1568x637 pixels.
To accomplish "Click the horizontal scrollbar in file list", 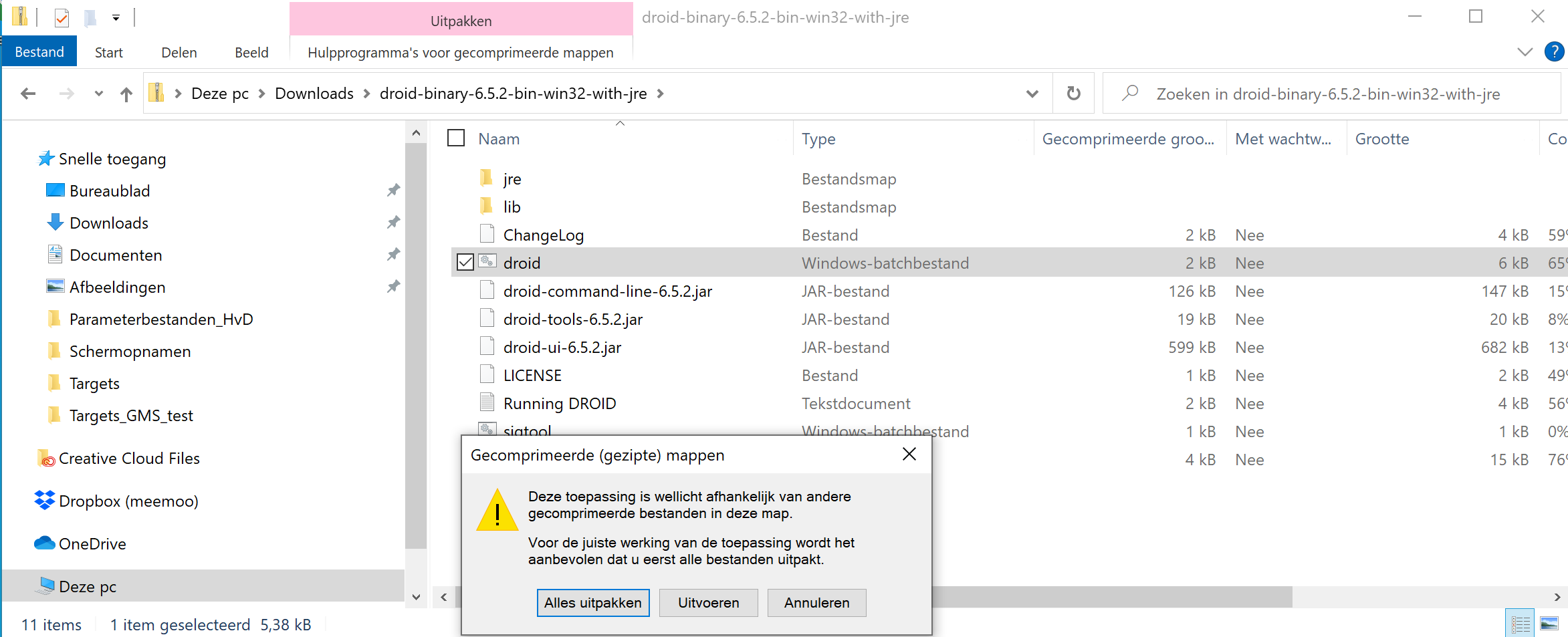I will 1110,597.
